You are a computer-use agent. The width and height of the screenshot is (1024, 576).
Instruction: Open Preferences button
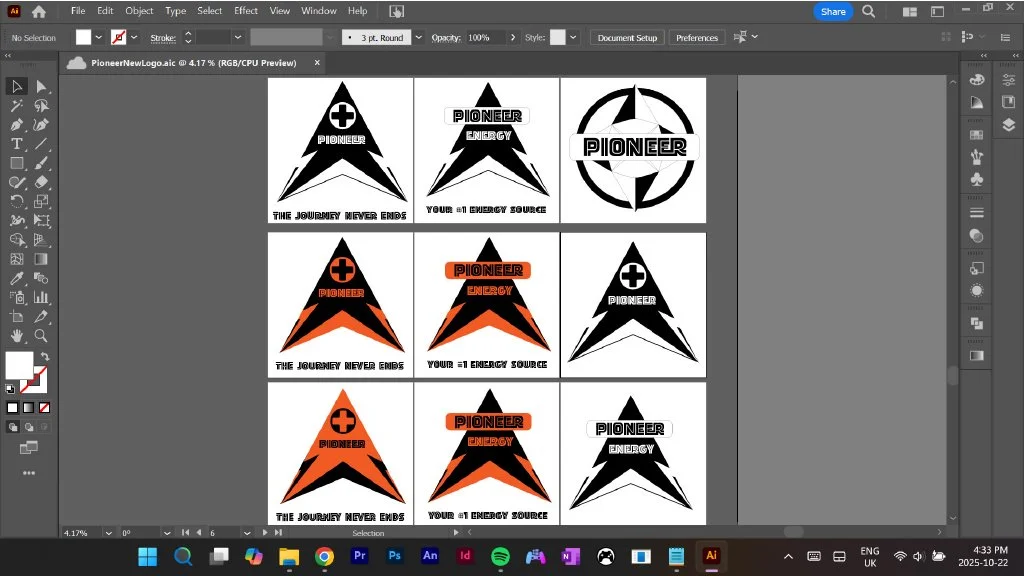[x=697, y=38]
